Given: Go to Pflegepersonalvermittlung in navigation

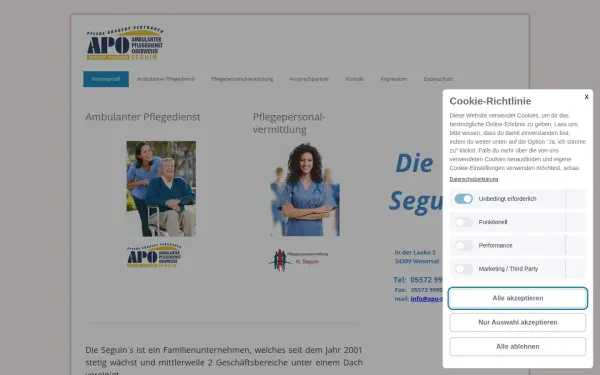Looking at the screenshot, I should (x=242, y=79).
